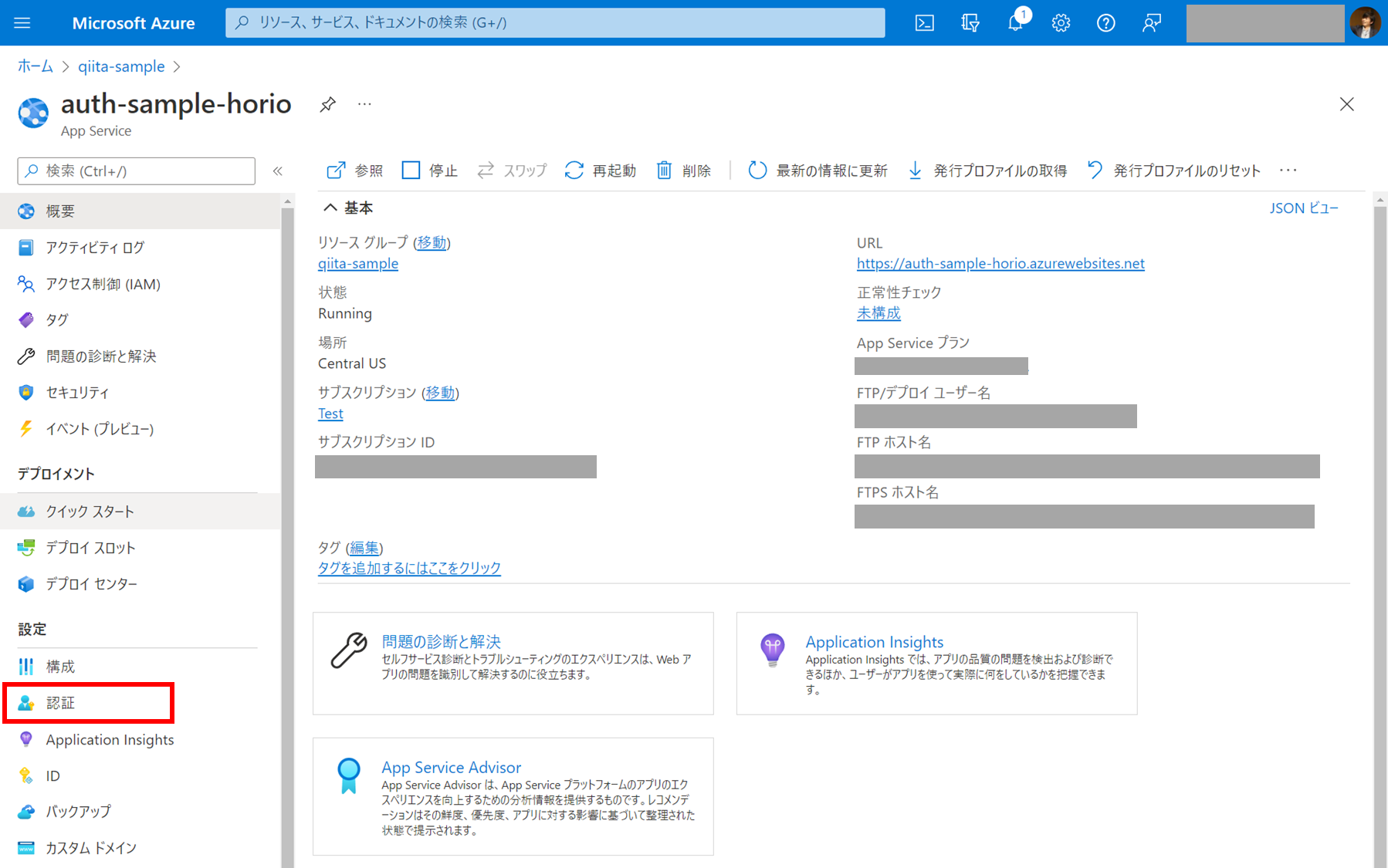The image size is (1388, 868).
Task: Open the 問題の診断と解決 card
Action: click(513, 664)
